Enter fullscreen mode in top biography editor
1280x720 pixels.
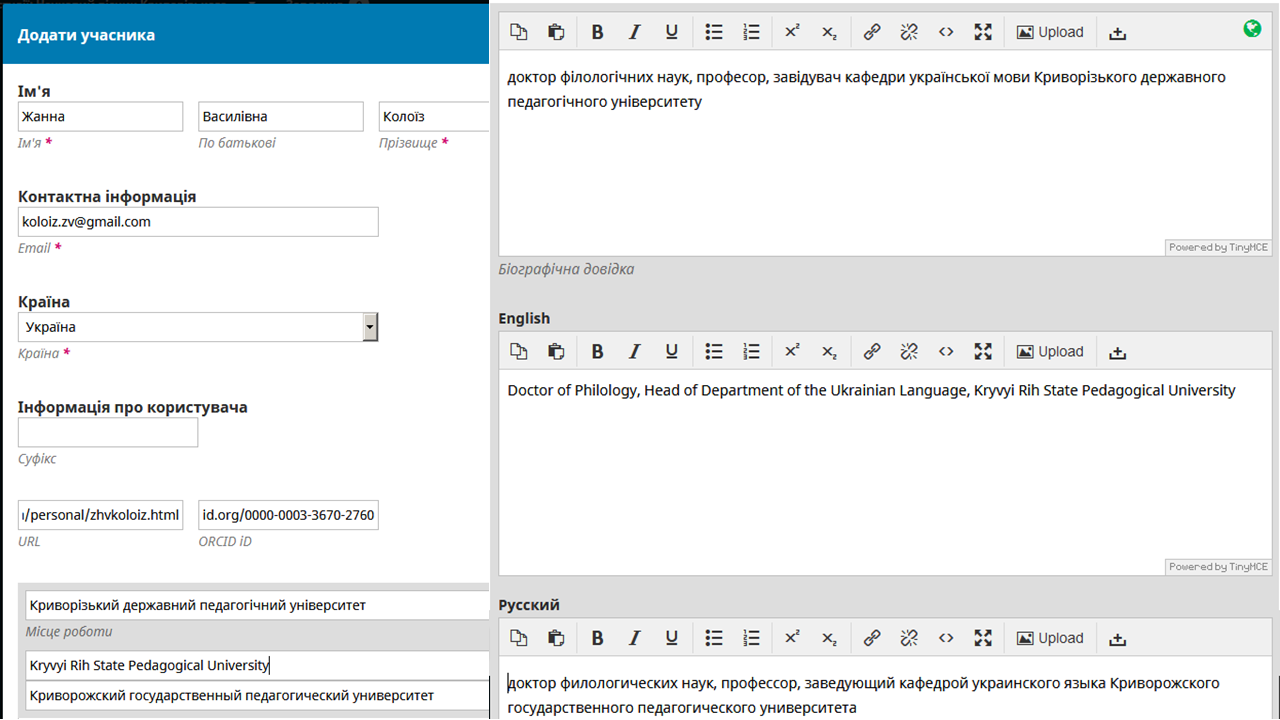[x=983, y=32]
